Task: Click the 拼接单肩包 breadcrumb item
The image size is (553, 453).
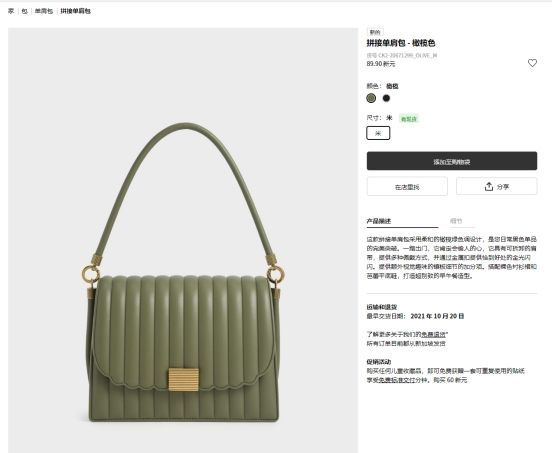Action: pyautogui.click(x=75, y=11)
